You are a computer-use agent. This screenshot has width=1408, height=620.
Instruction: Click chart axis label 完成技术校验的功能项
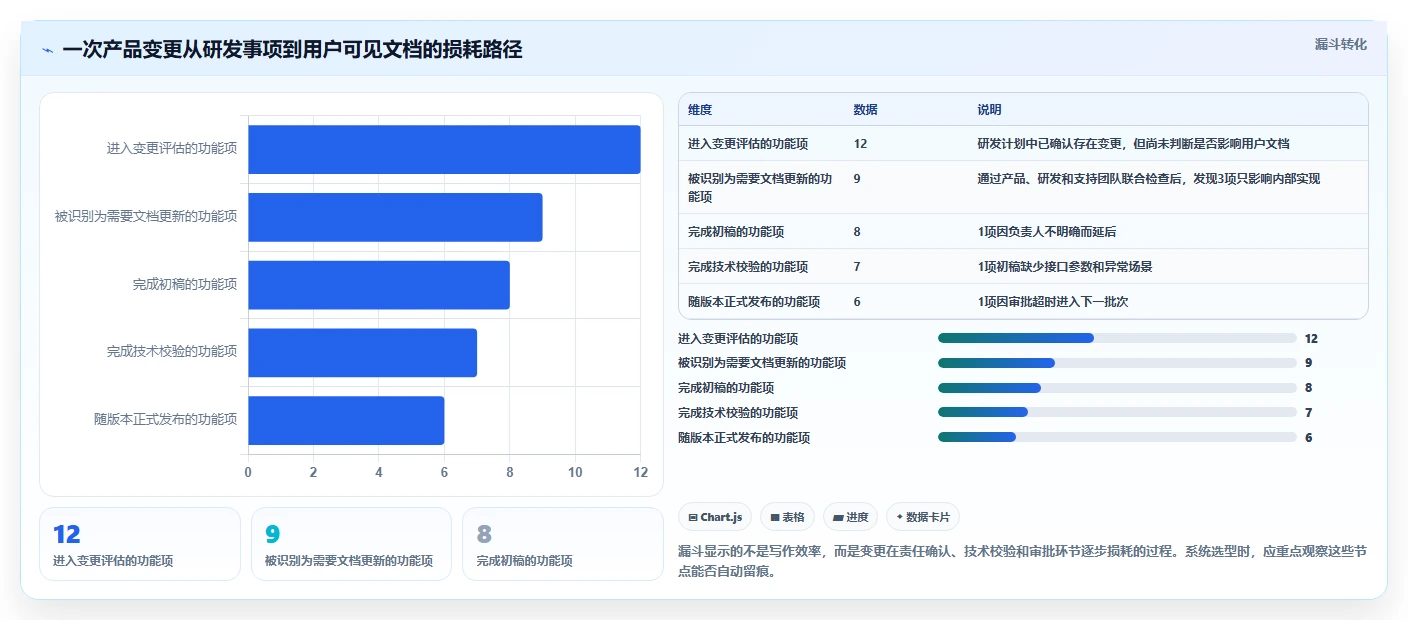tap(172, 352)
